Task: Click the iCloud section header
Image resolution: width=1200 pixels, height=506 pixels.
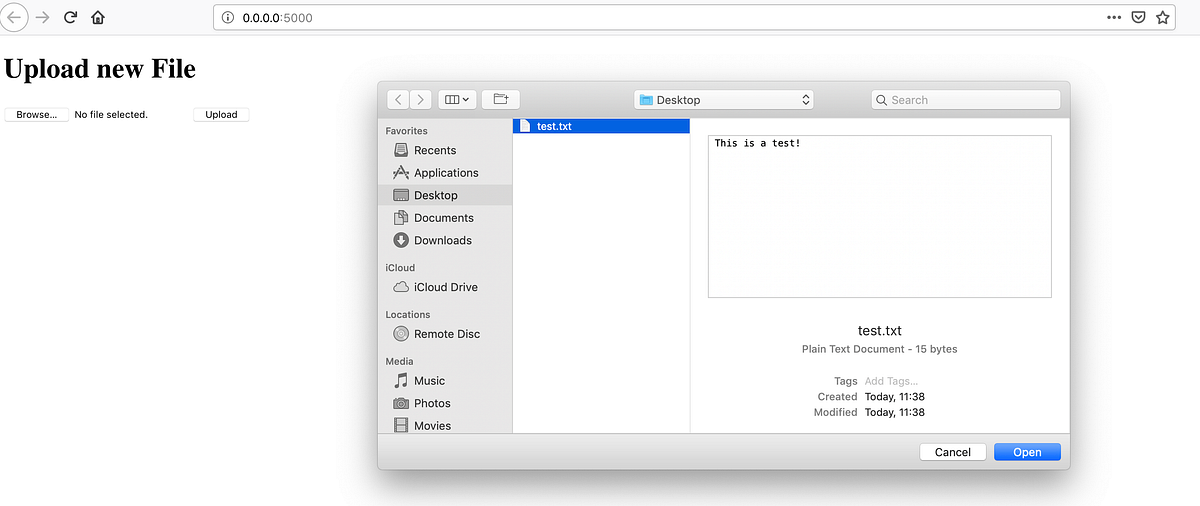Action: click(400, 268)
